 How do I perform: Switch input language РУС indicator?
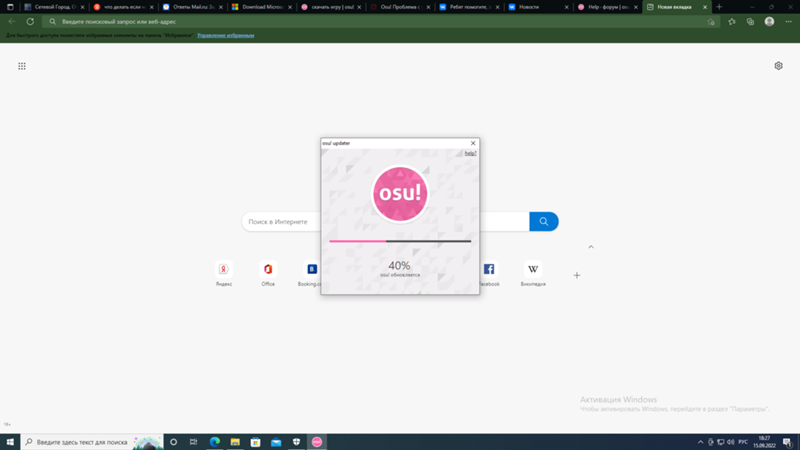743,442
